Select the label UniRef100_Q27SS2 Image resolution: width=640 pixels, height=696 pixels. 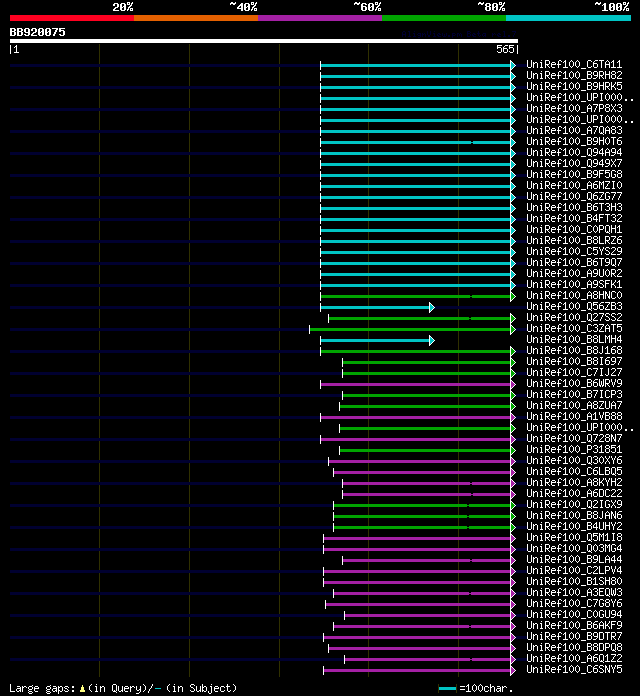(x=574, y=317)
